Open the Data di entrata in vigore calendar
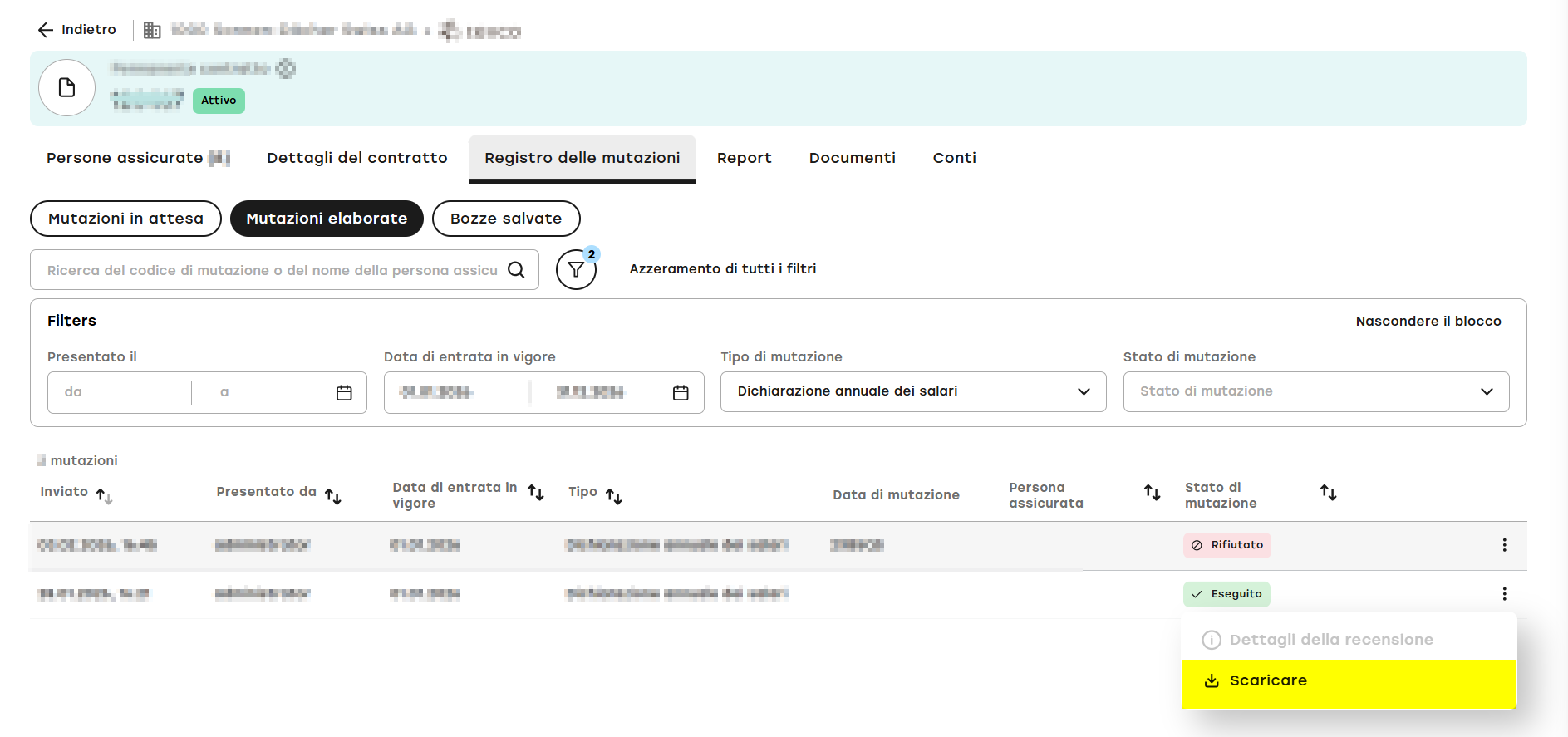This screenshot has width=1568, height=737. [x=681, y=392]
